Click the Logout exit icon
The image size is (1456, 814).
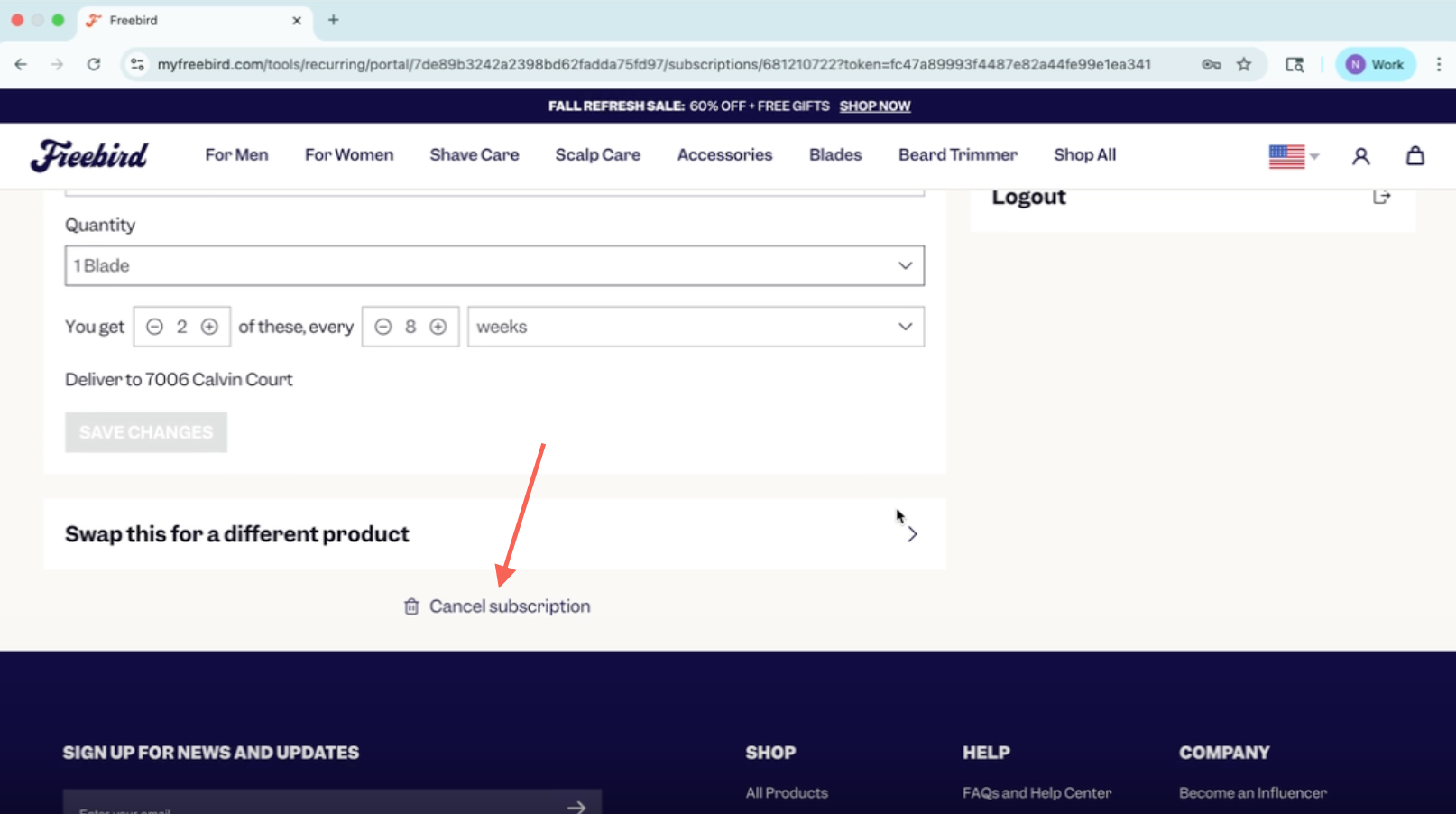coord(1381,197)
